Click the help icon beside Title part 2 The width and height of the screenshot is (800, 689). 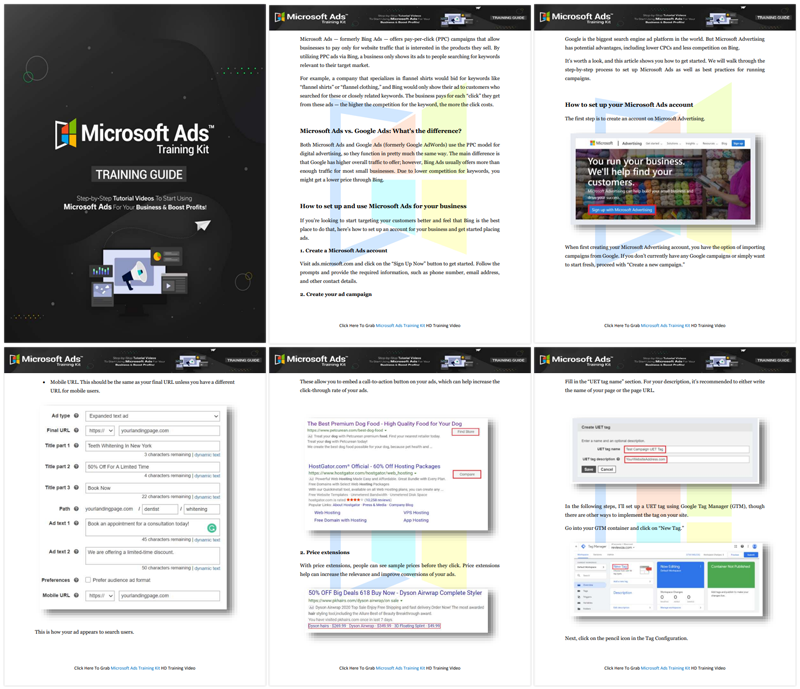(x=77, y=466)
